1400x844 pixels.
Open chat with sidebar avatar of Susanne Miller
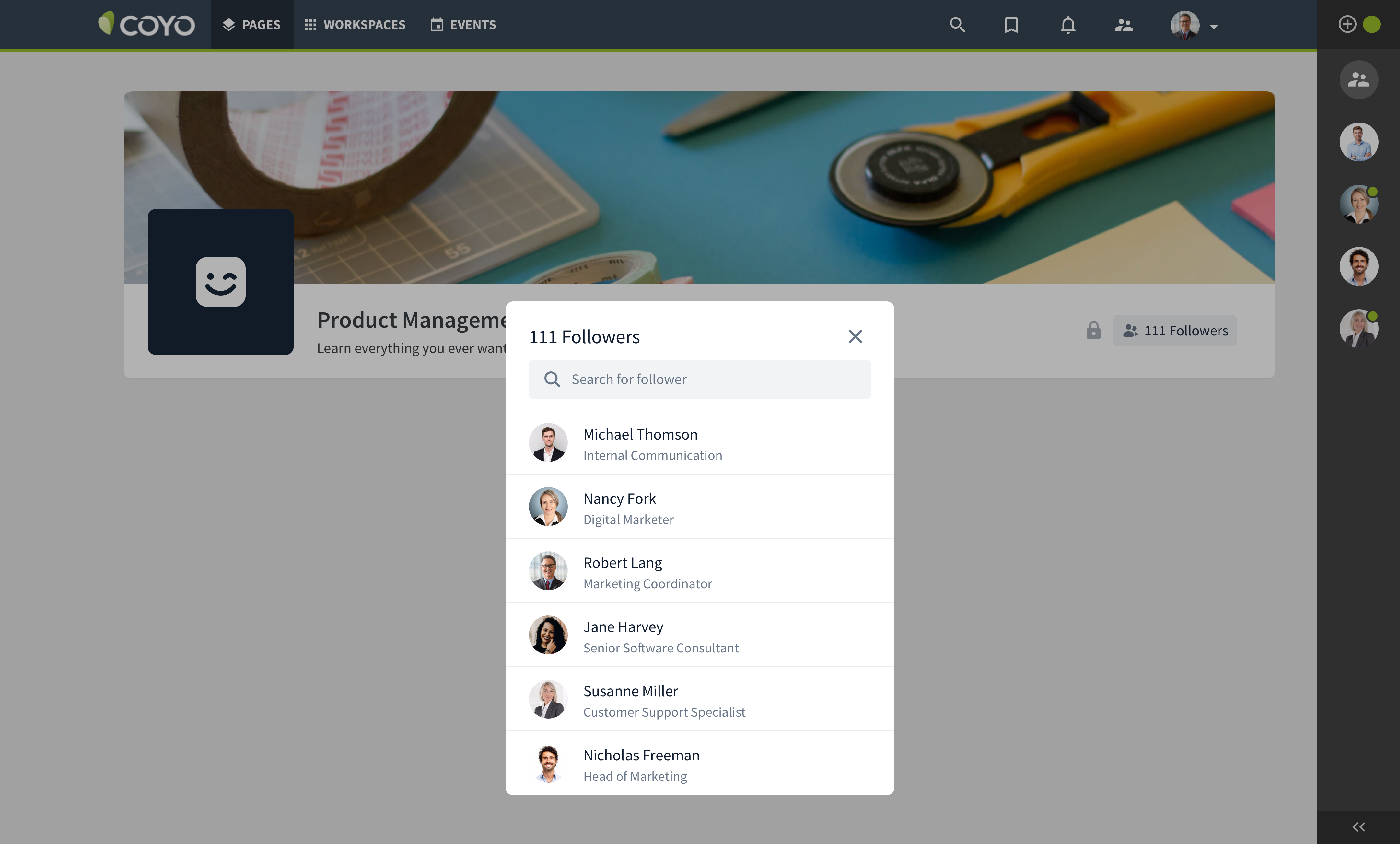click(x=1359, y=329)
